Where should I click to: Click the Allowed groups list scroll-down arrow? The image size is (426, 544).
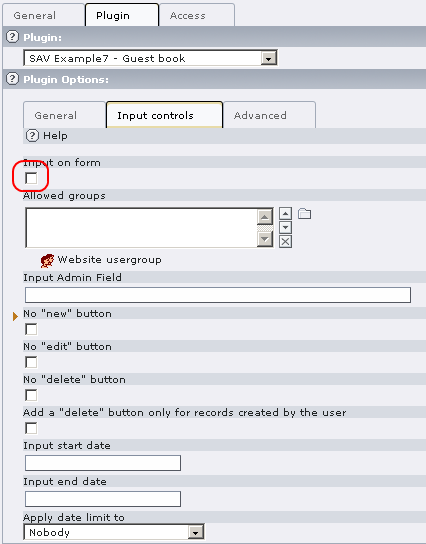265,239
